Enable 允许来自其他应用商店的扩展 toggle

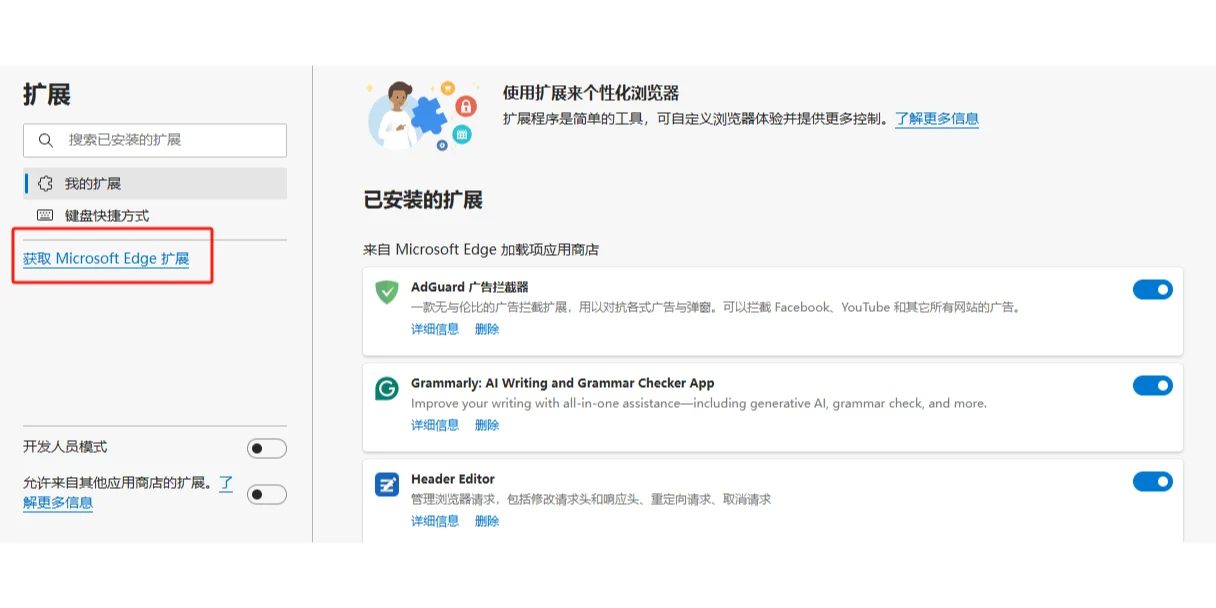click(x=266, y=494)
